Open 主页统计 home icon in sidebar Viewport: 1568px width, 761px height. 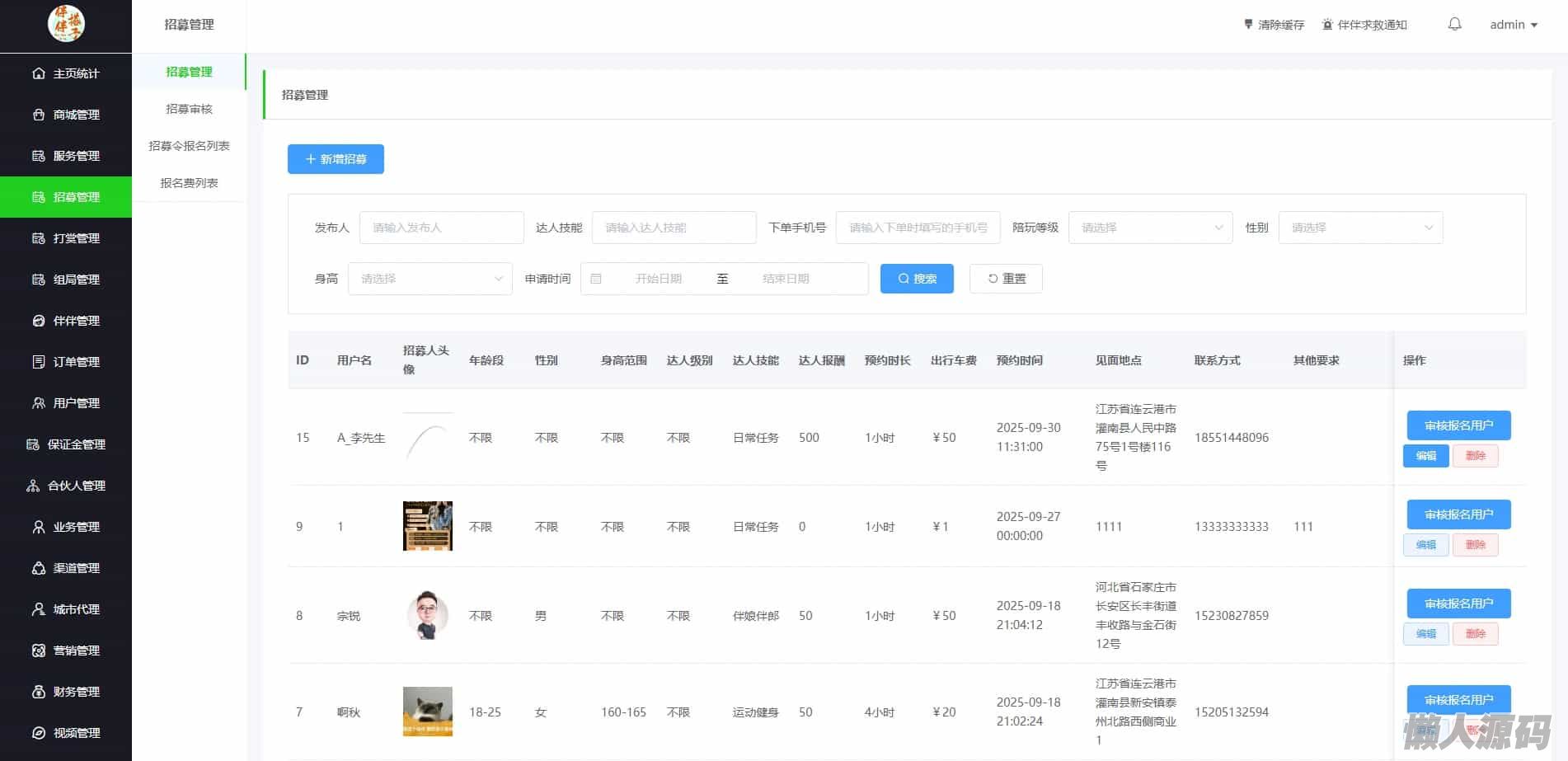(x=39, y=73)
